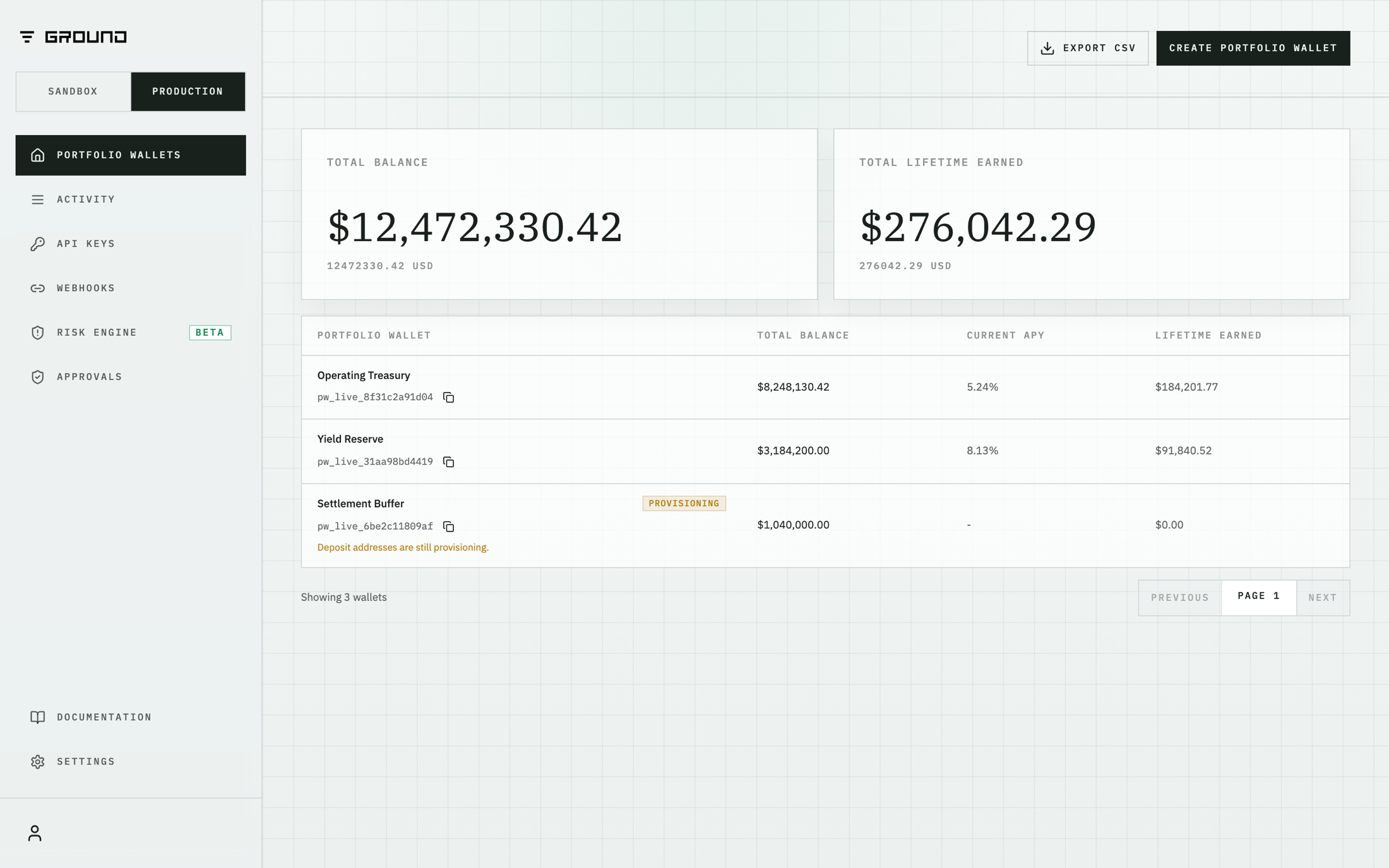Go to Approvals
Screen dimensions: 1389x868
131,377
